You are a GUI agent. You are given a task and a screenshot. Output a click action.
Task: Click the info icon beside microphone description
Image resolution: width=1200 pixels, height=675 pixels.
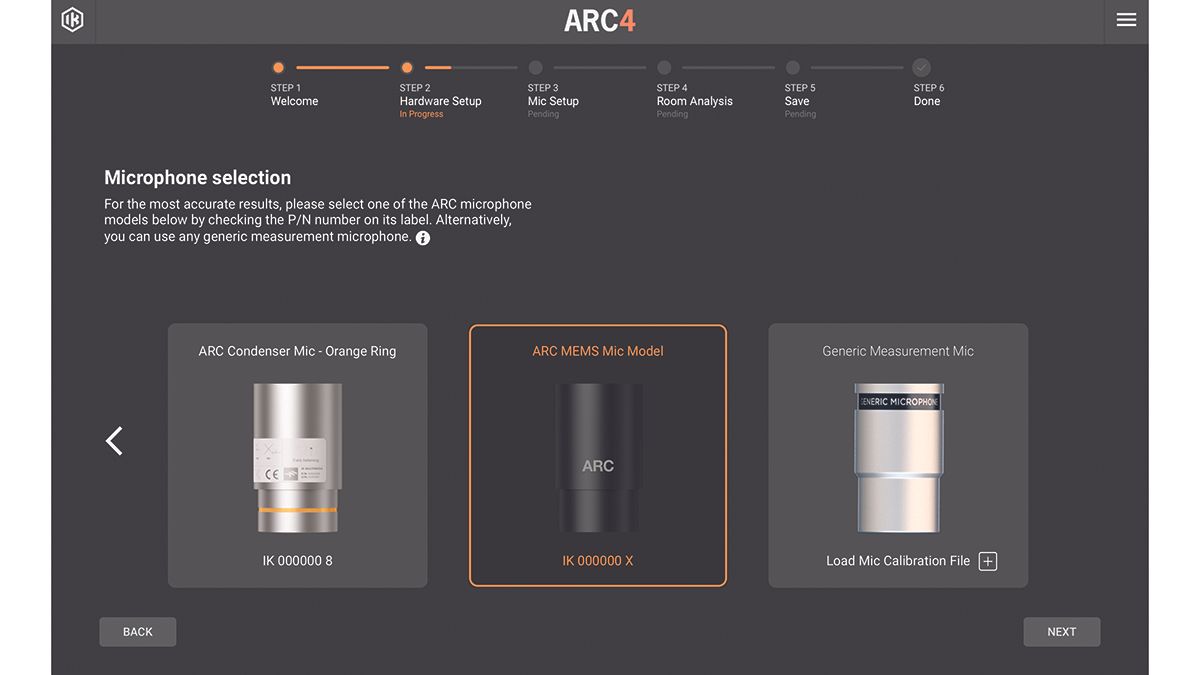point(423,238)
